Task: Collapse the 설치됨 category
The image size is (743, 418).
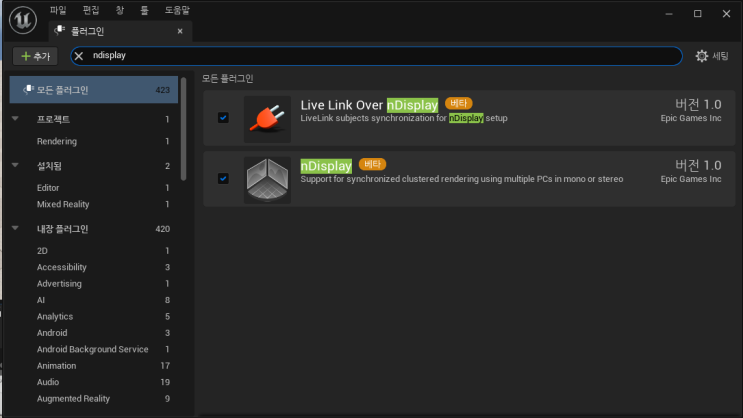Action: pos(15,165)
